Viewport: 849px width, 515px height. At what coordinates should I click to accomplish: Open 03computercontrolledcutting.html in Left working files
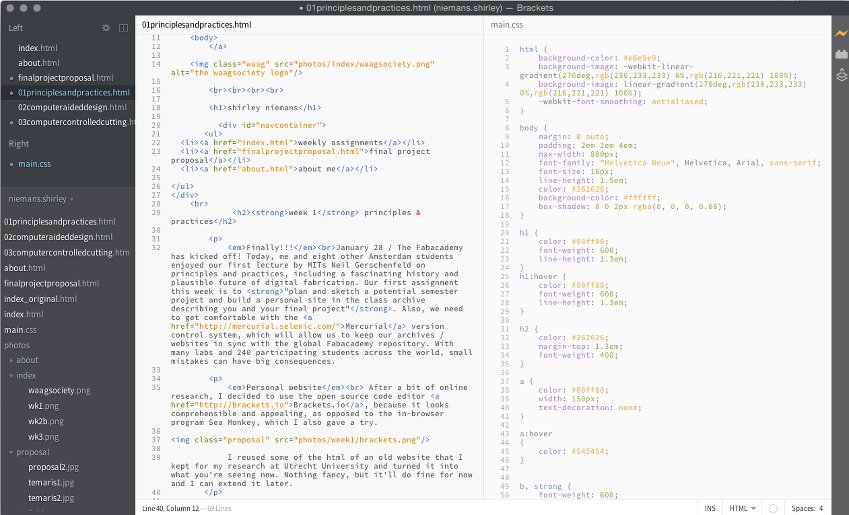76,122
